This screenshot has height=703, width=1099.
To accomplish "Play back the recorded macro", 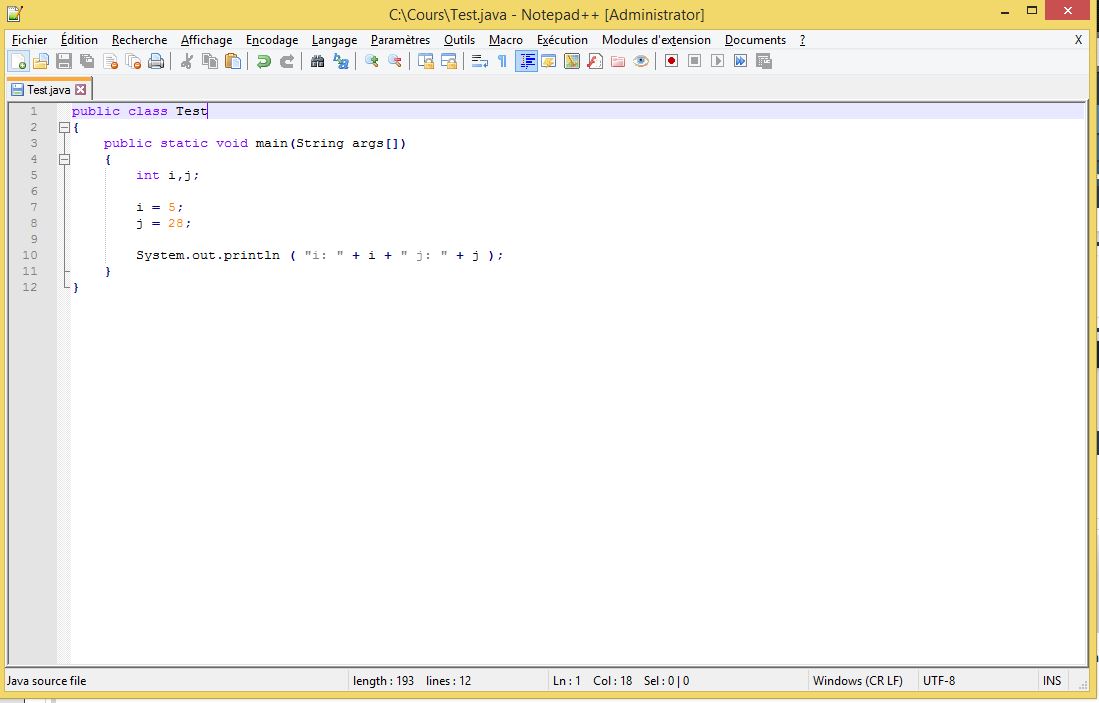I will [718, 62].
